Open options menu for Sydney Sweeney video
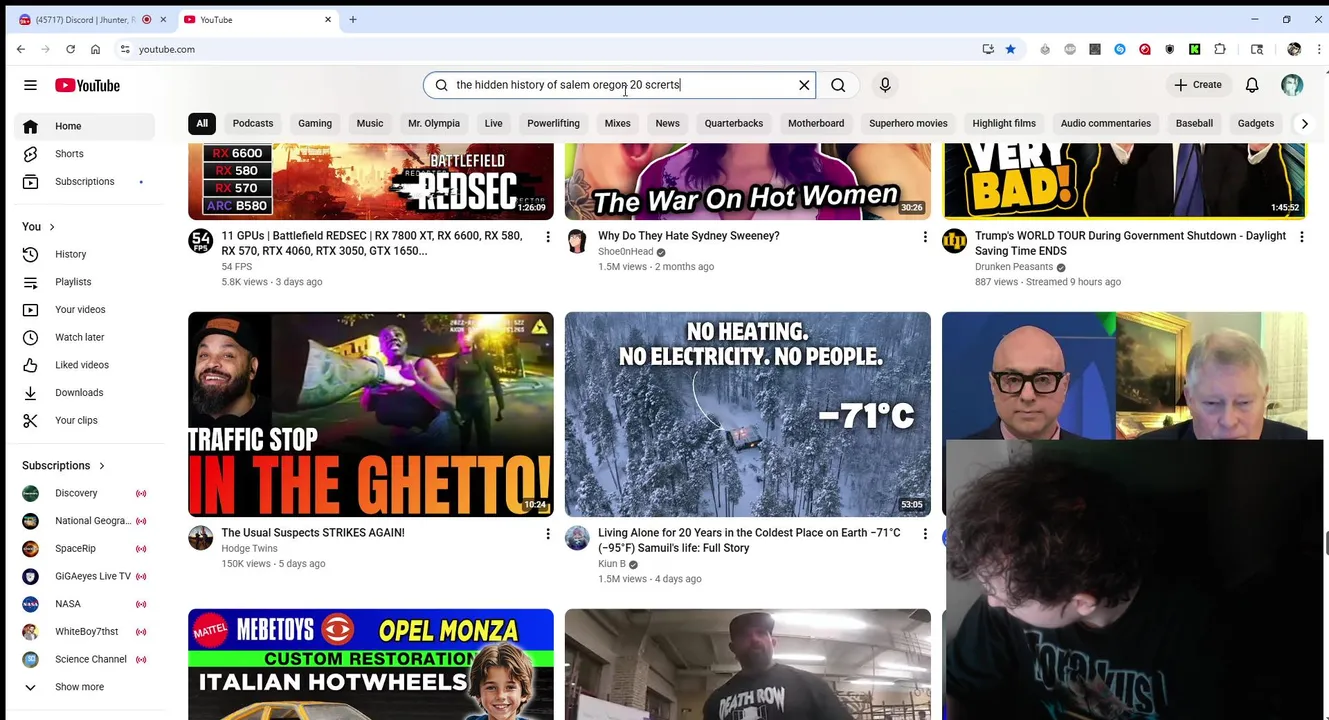Image resolution: width=1329 pixels, height=720 pixels. [x=925, y=237]
